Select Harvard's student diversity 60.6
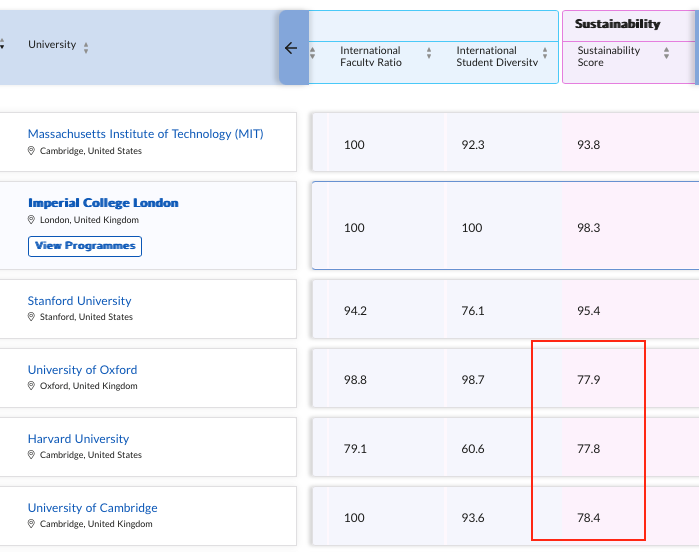Viewport: 699px width, 552px height. [473, 449]
